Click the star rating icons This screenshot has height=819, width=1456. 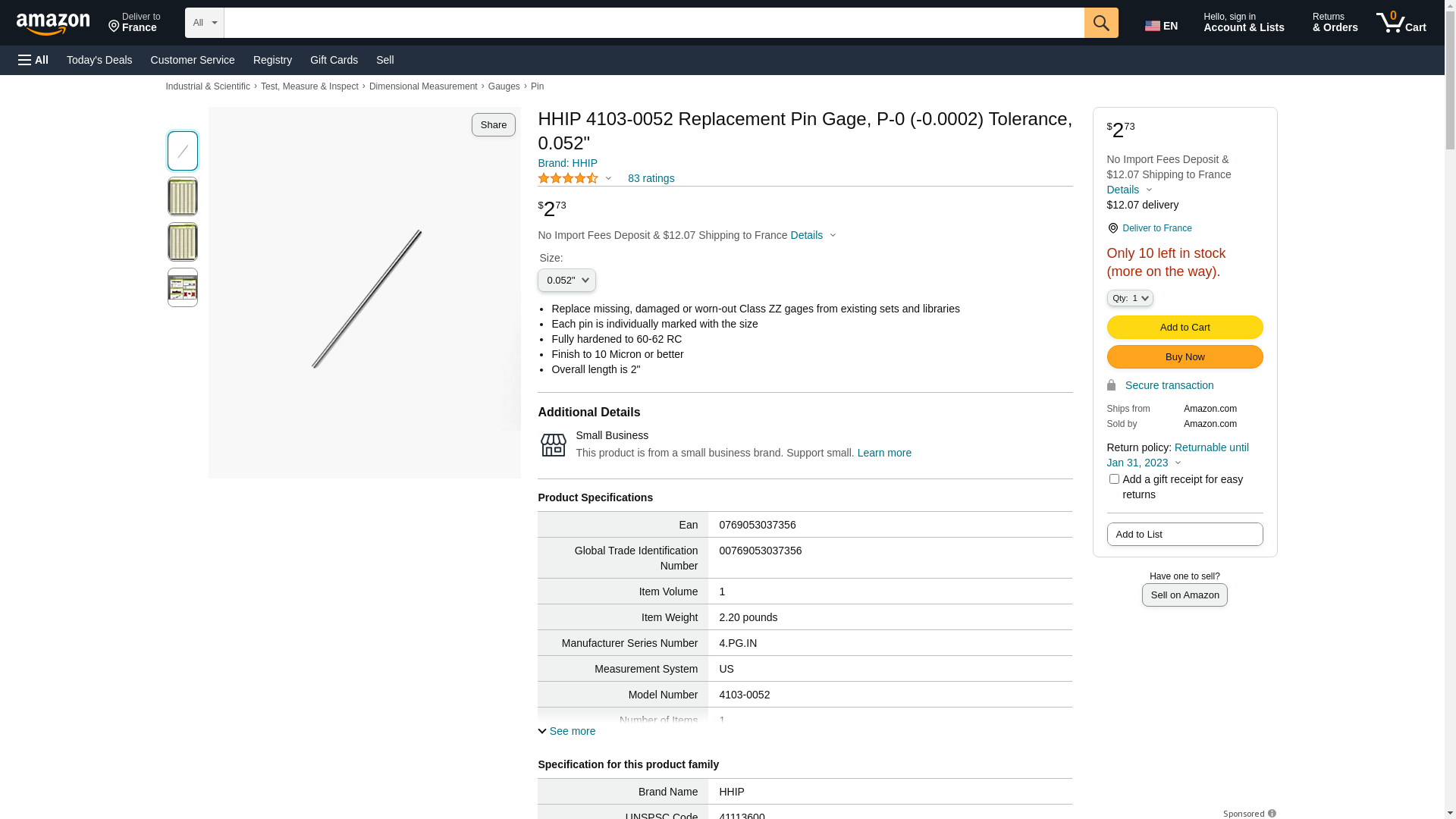[568, 178]
